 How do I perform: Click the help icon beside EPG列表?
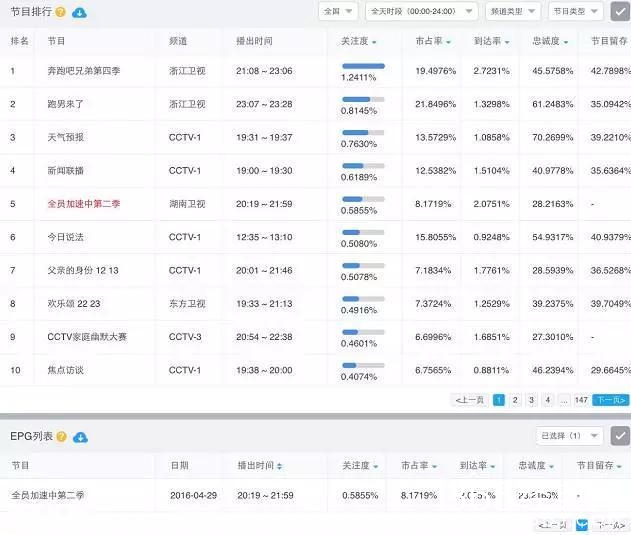click(61, 437)
